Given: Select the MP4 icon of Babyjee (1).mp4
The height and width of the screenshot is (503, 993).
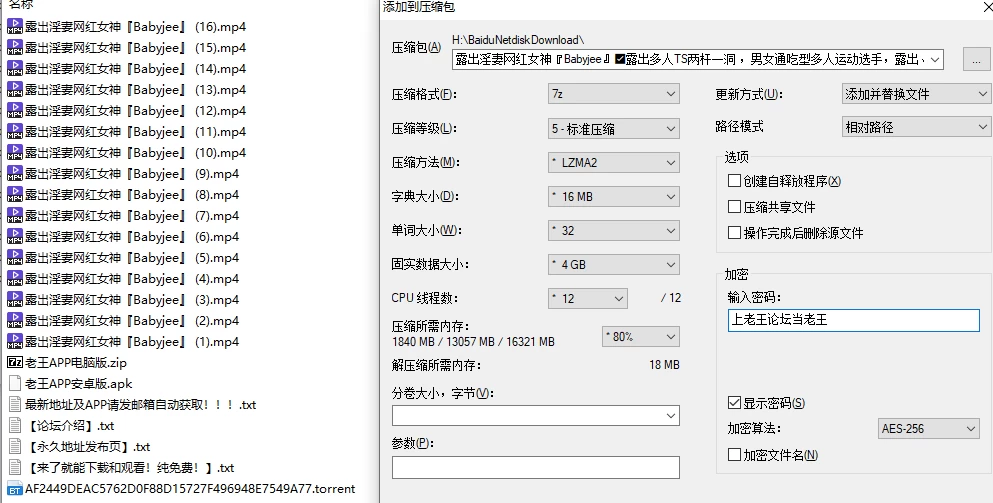Looking at the screenshot, I should [15, 341].
